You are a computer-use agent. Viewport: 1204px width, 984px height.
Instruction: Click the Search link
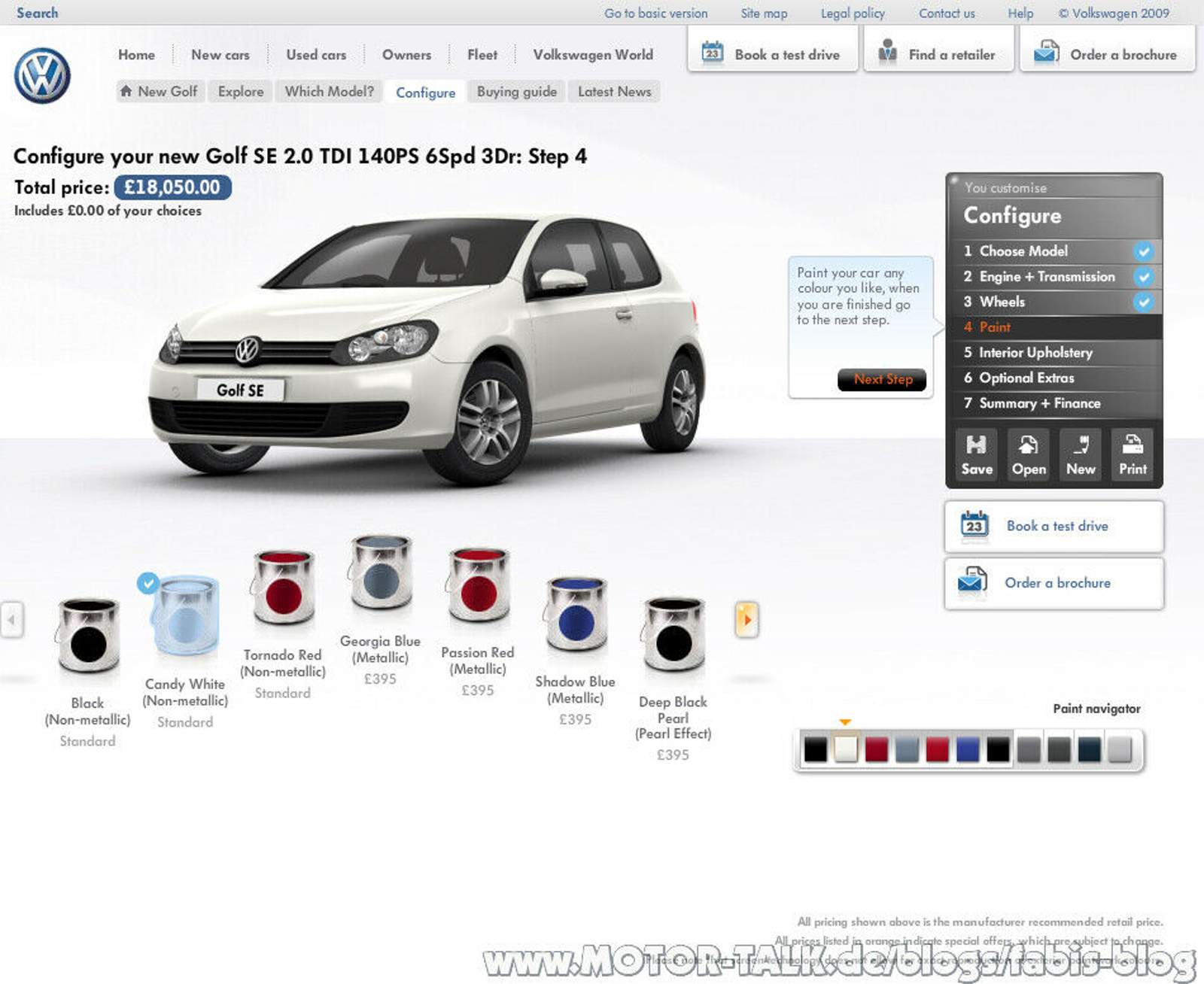pyautogui.click(x=37, y=13)
